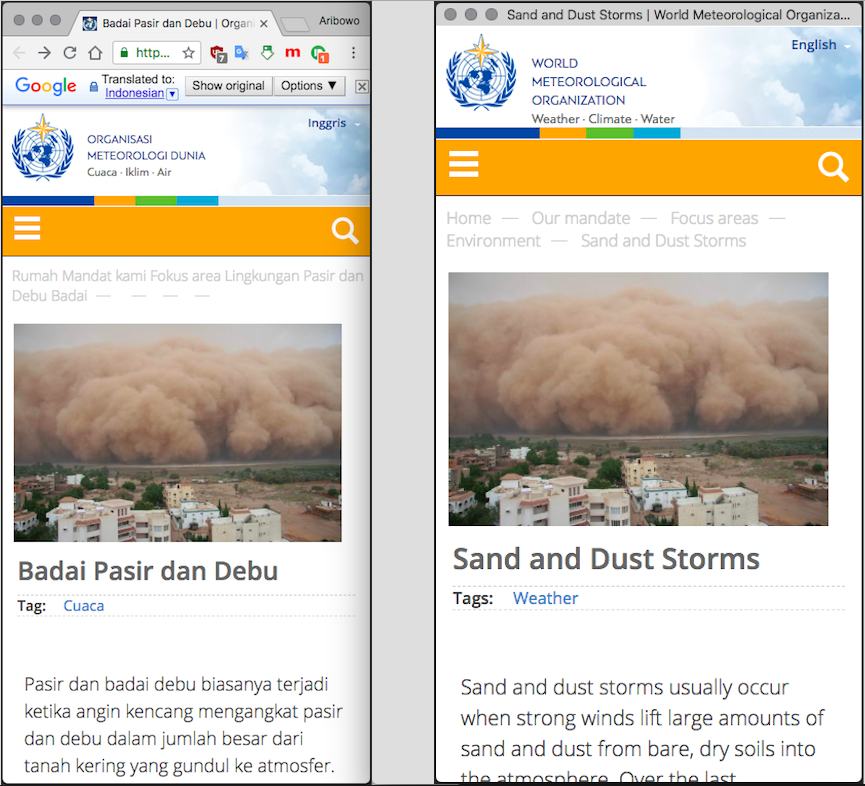Viewport: 865px width, 786px height.
Task: Open hamburger menu on the English page
Action: [x=464, y=164]
